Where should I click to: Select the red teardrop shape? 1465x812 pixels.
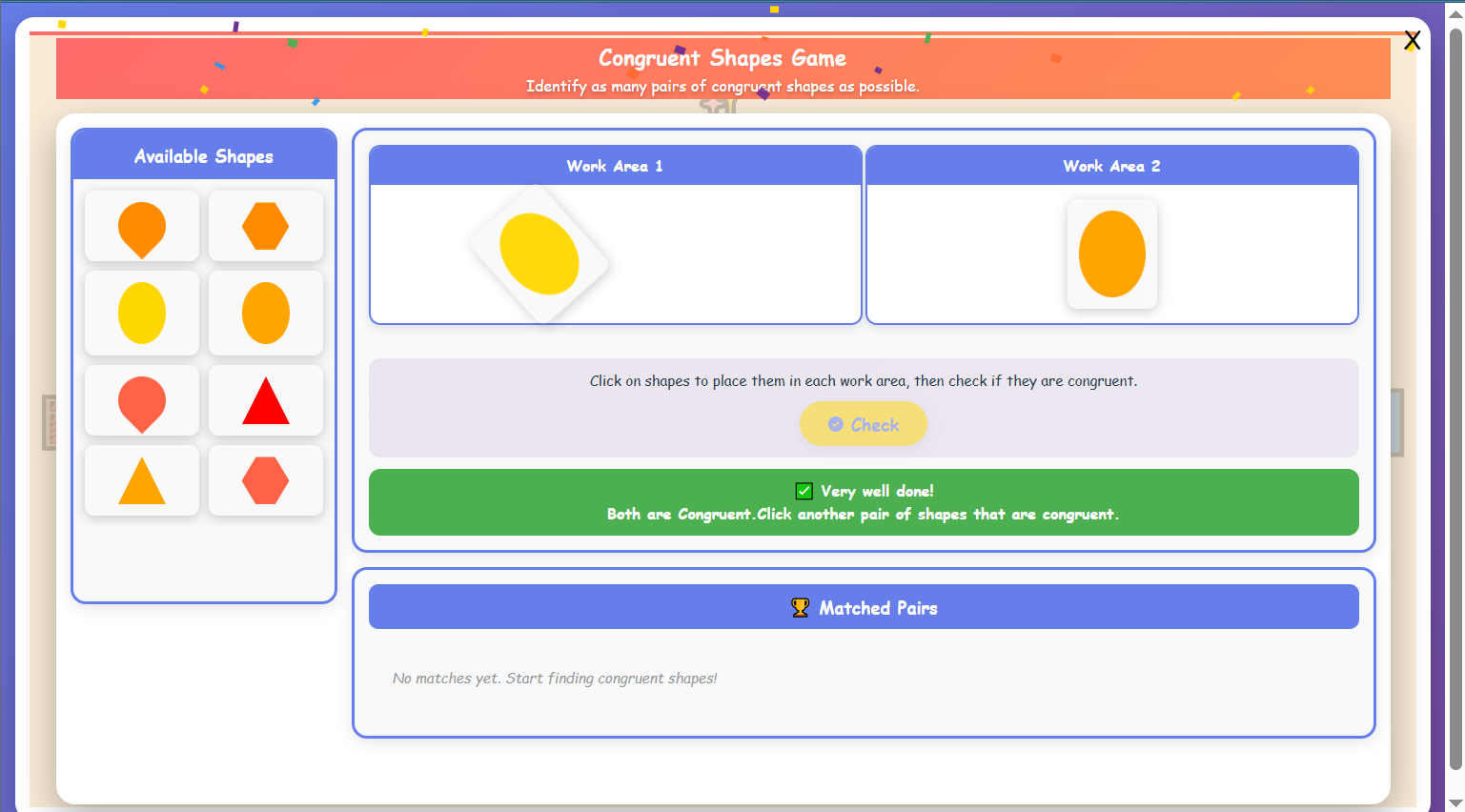(x=141, y=400)
